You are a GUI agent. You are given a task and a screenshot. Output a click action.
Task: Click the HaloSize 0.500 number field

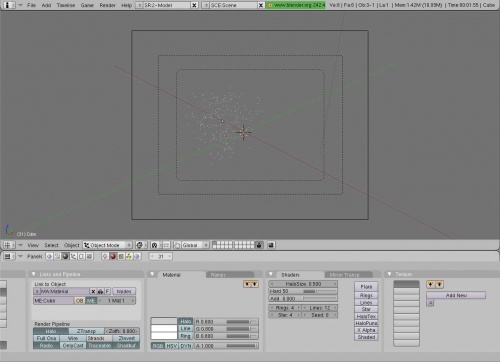pos(303,284)
